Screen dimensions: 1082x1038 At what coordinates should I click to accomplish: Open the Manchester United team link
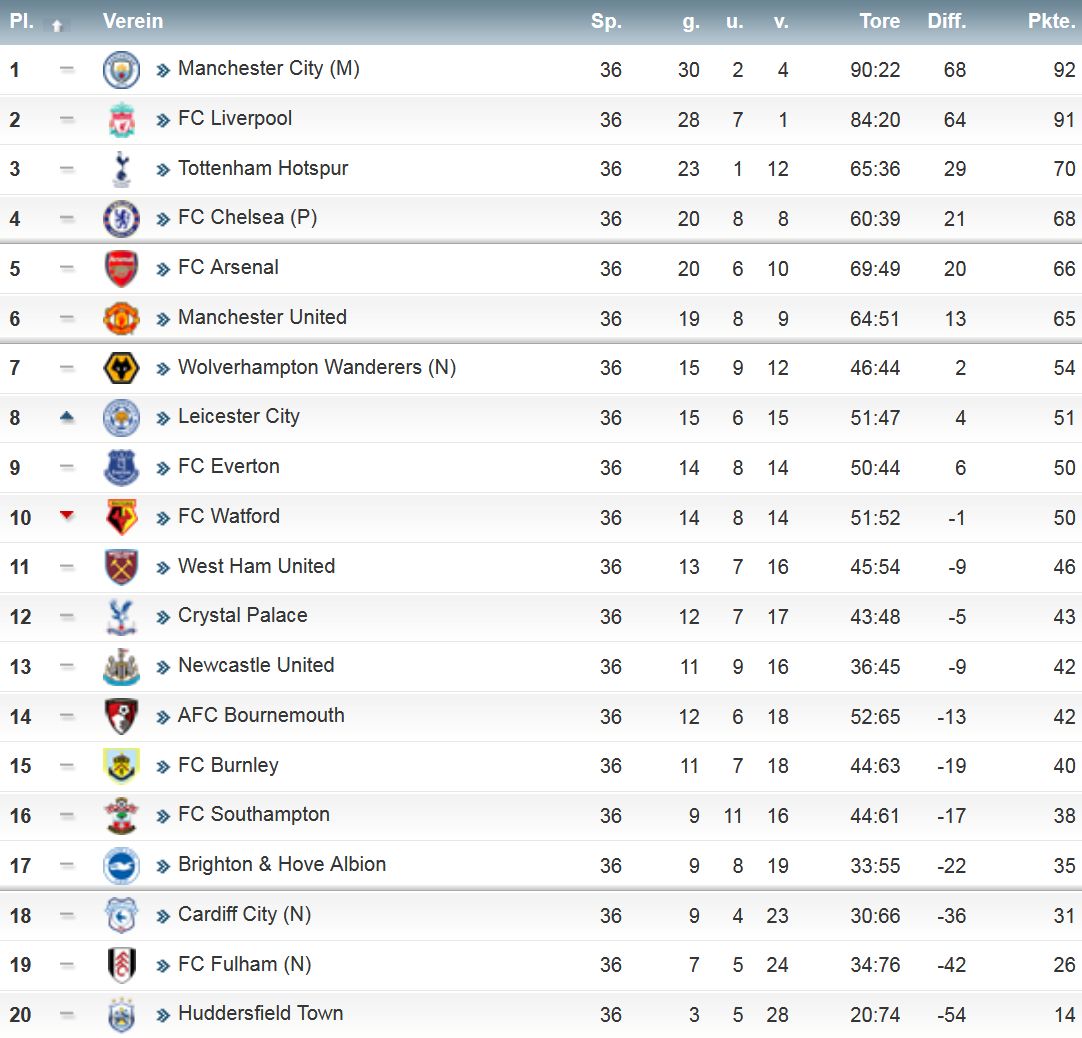[262, 317]
